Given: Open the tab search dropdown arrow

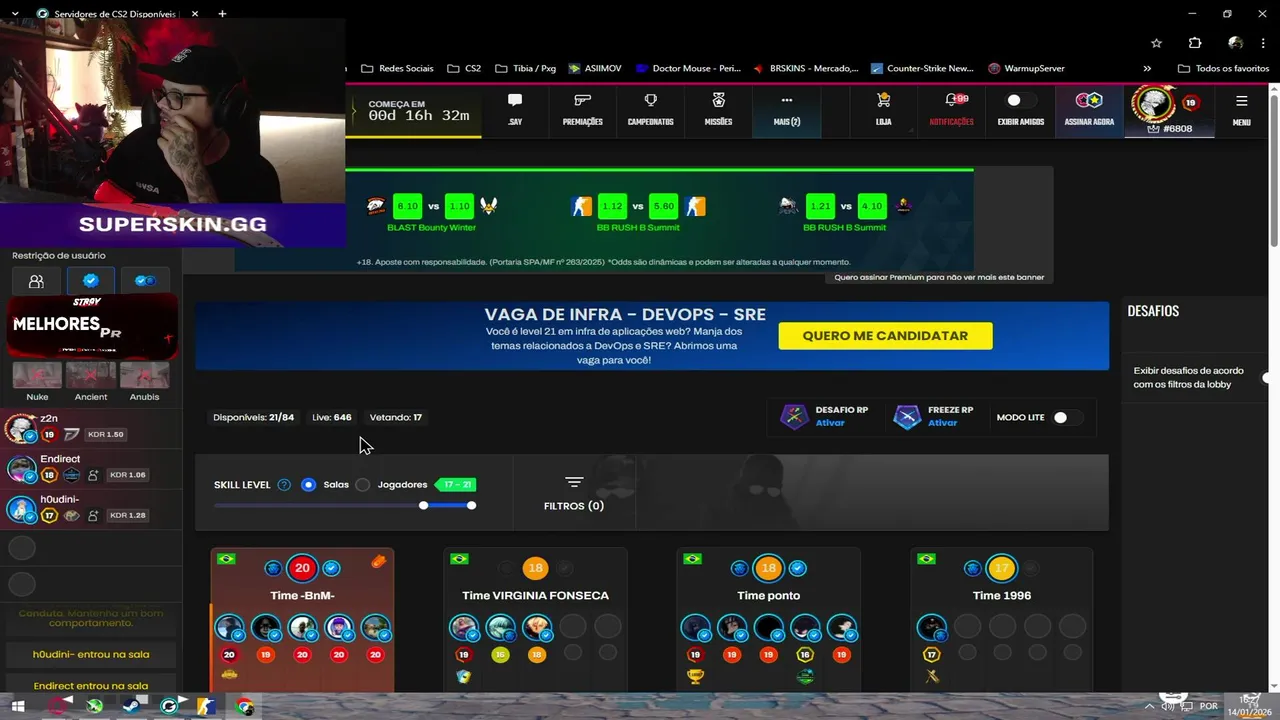Looking at the screenshot, I should [14, 14].
